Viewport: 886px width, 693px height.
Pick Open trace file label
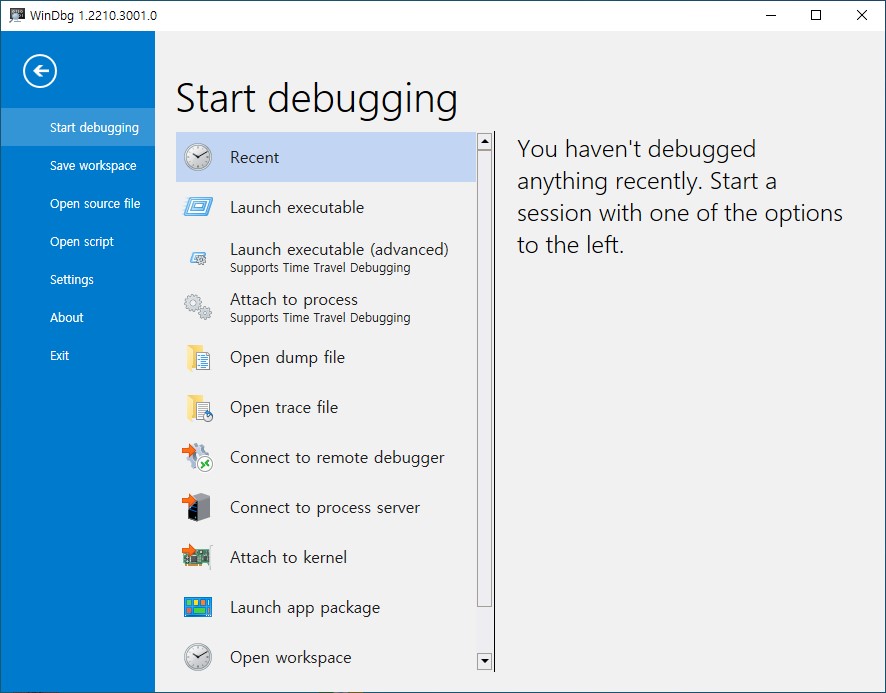click(284, 408)
